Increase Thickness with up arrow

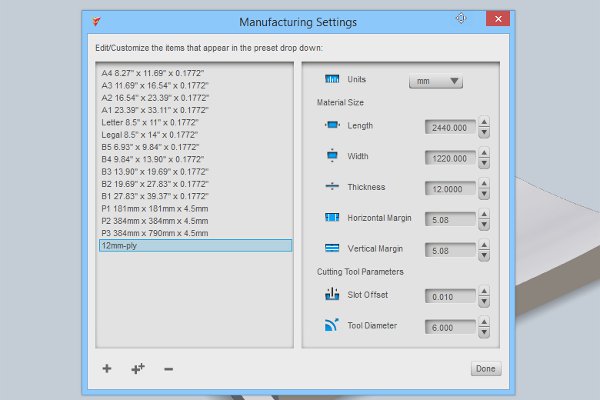(484, 183)
